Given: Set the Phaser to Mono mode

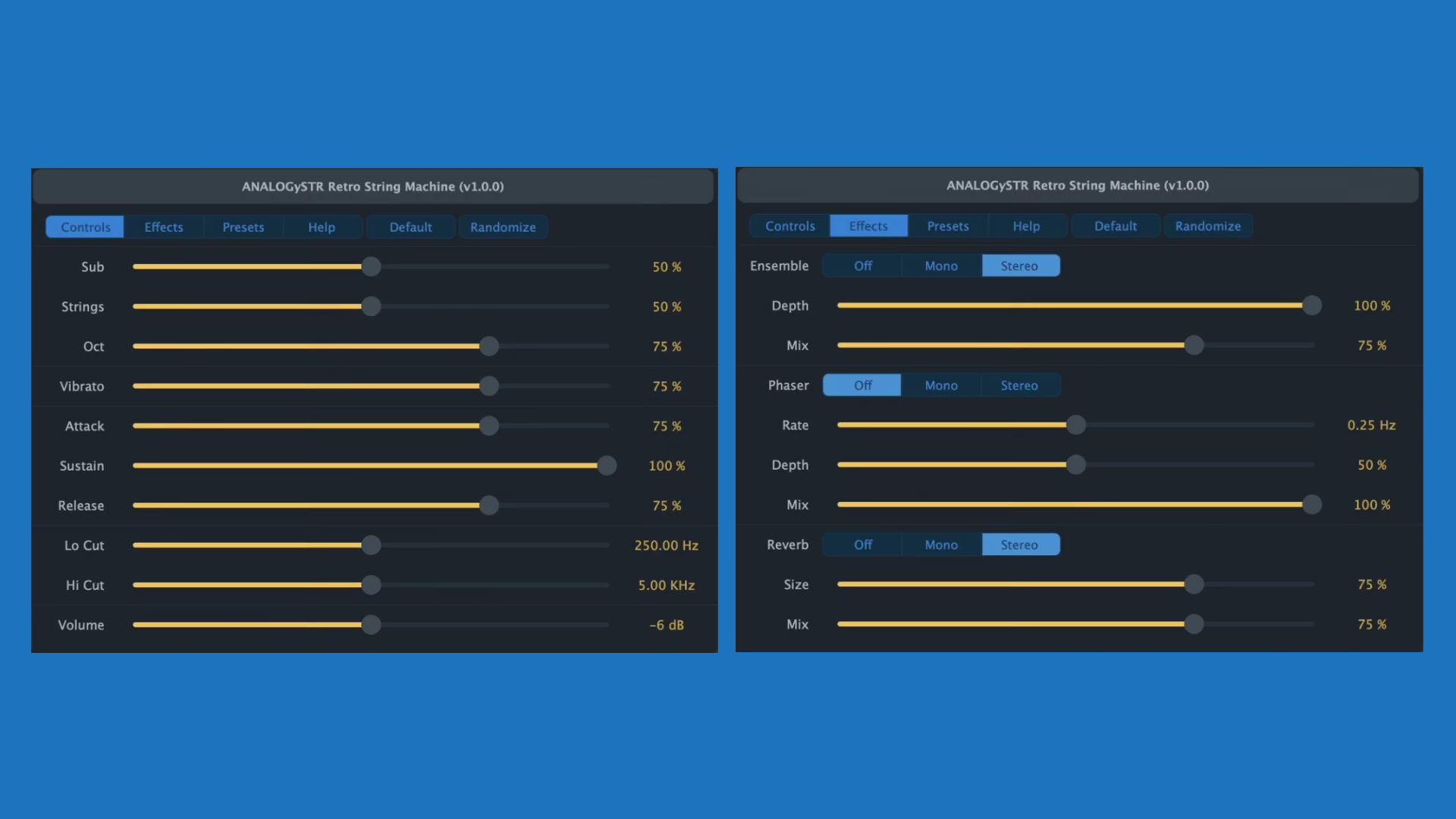Looking at the screenshot, I should click(x=940, y=384).
